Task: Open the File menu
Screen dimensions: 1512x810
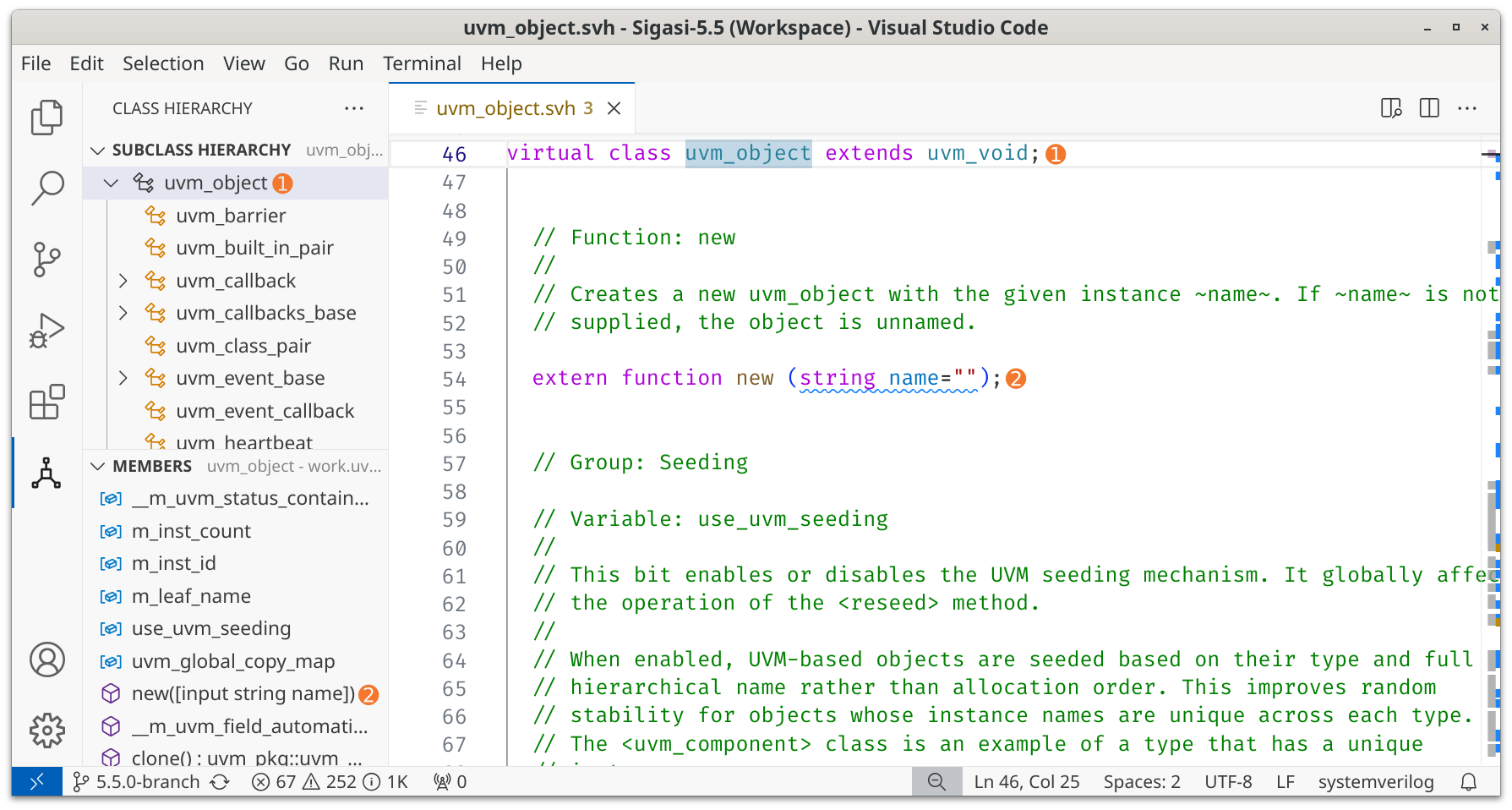Action: point(36,63)
